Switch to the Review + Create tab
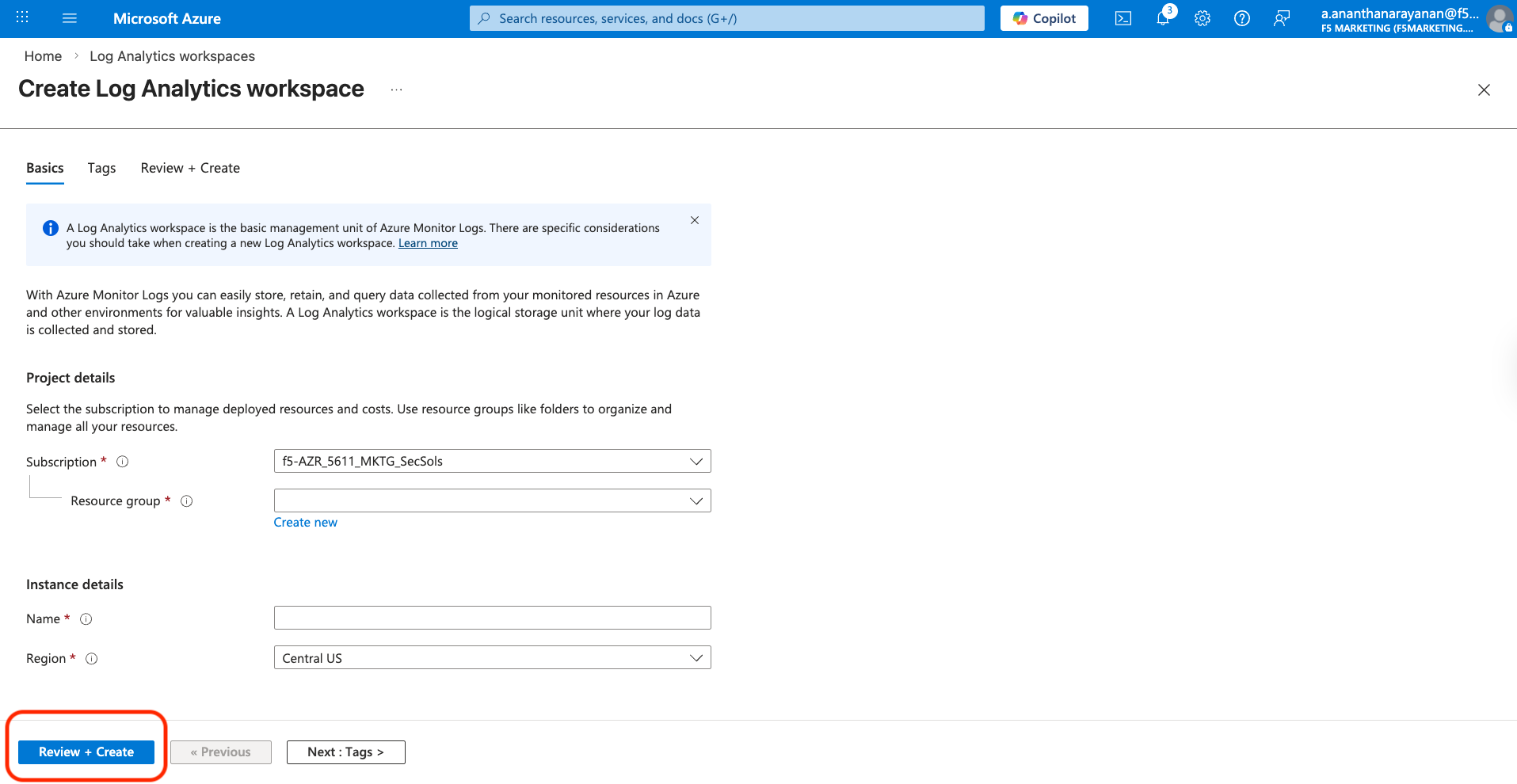The width and height of the screenshot is (1517, 784). click(190, 168)
